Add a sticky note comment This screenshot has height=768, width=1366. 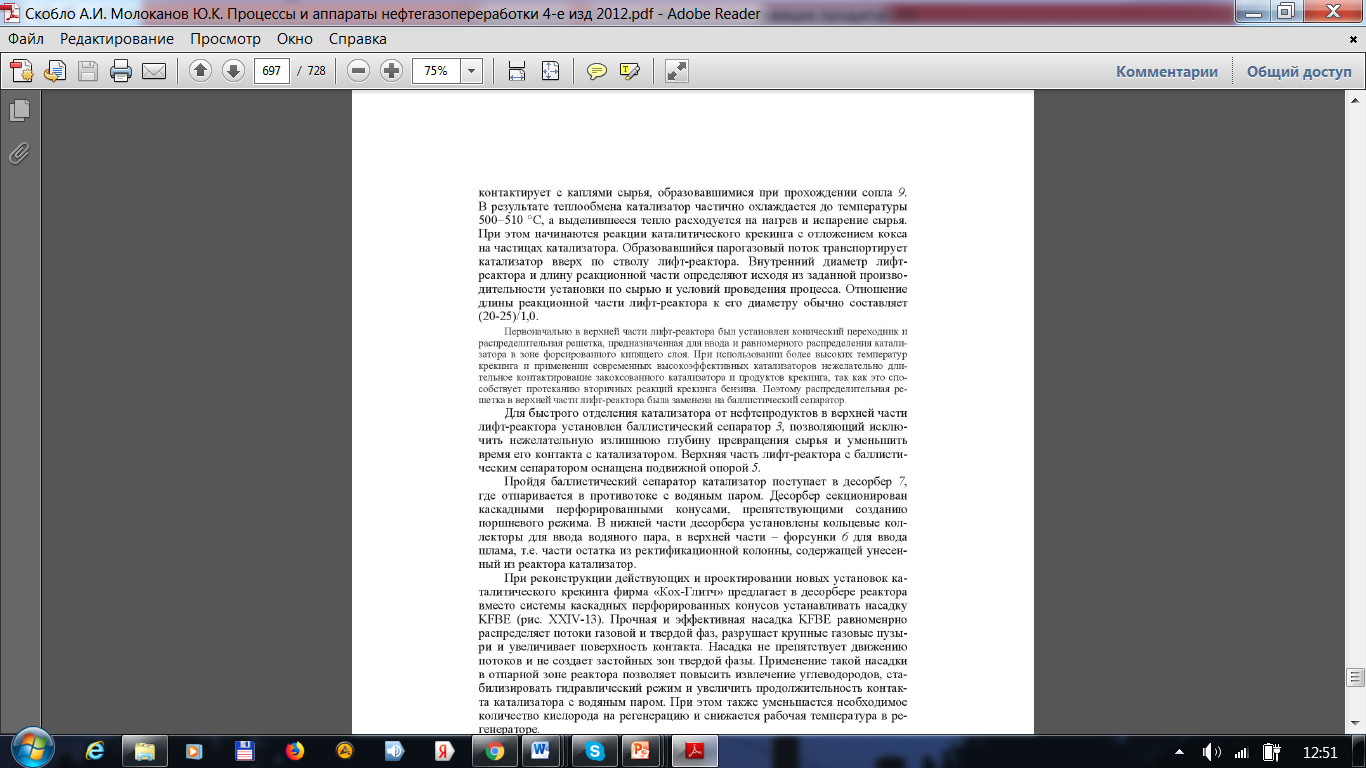click(x=597, y=71)
